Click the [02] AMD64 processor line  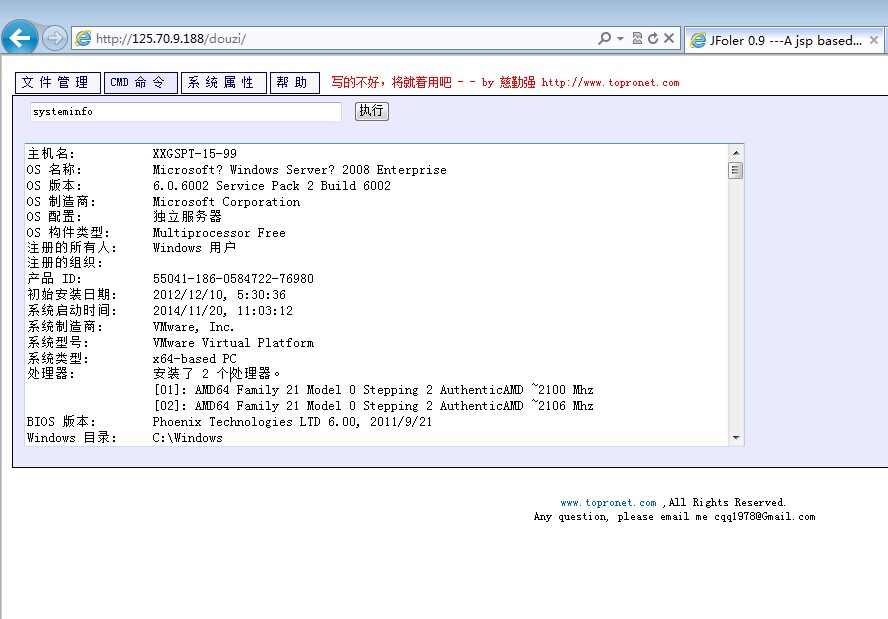(x=374, y=405)
